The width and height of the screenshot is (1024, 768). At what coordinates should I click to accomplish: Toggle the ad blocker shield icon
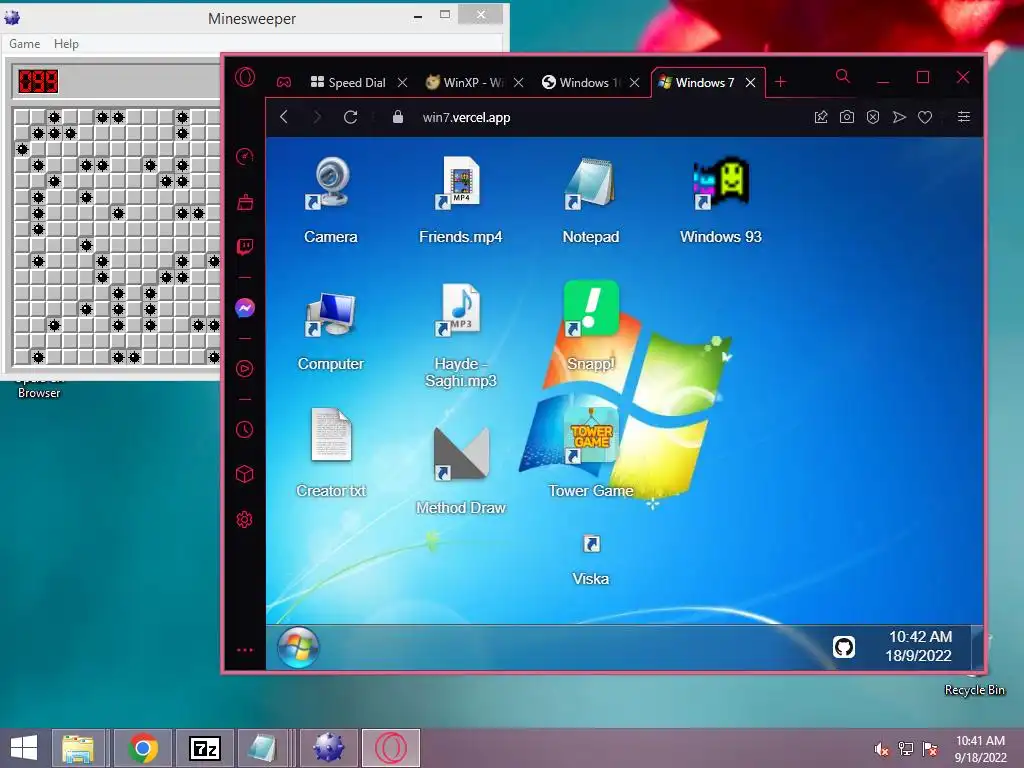pyautogui.click(x=873, y=117)
